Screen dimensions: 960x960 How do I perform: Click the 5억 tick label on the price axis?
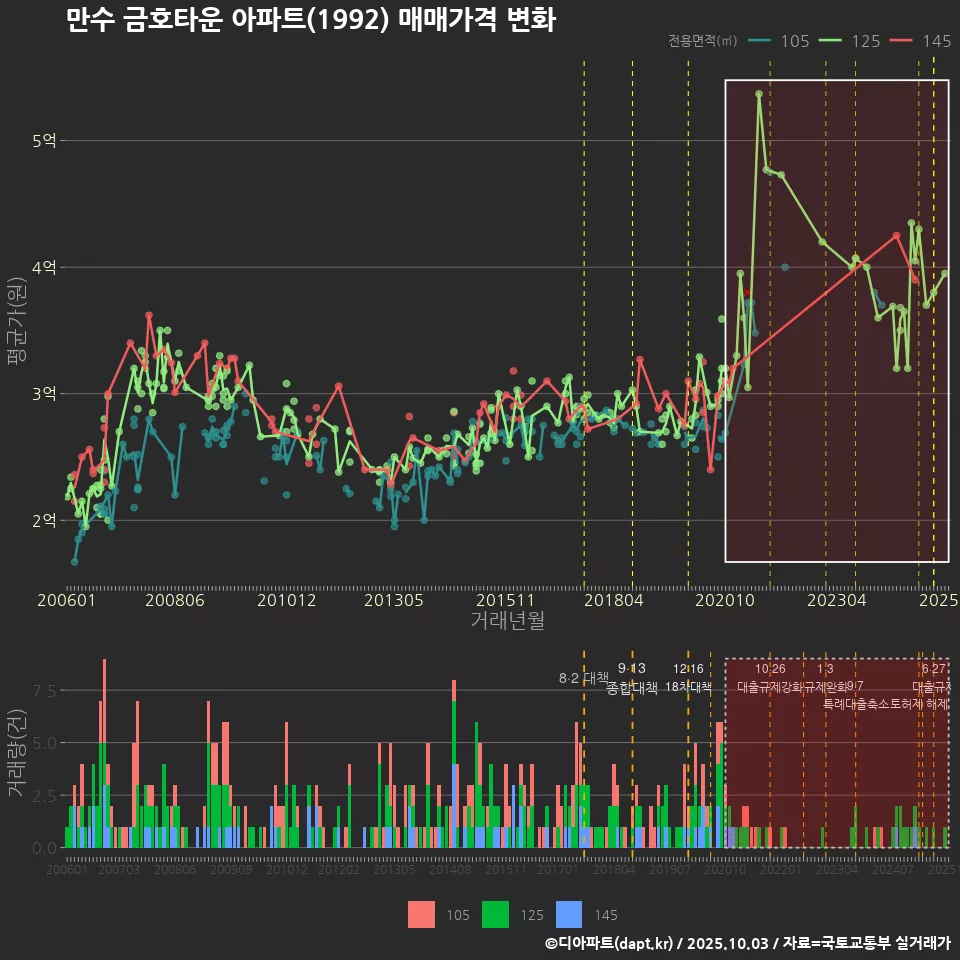click(x=43, y=141)
